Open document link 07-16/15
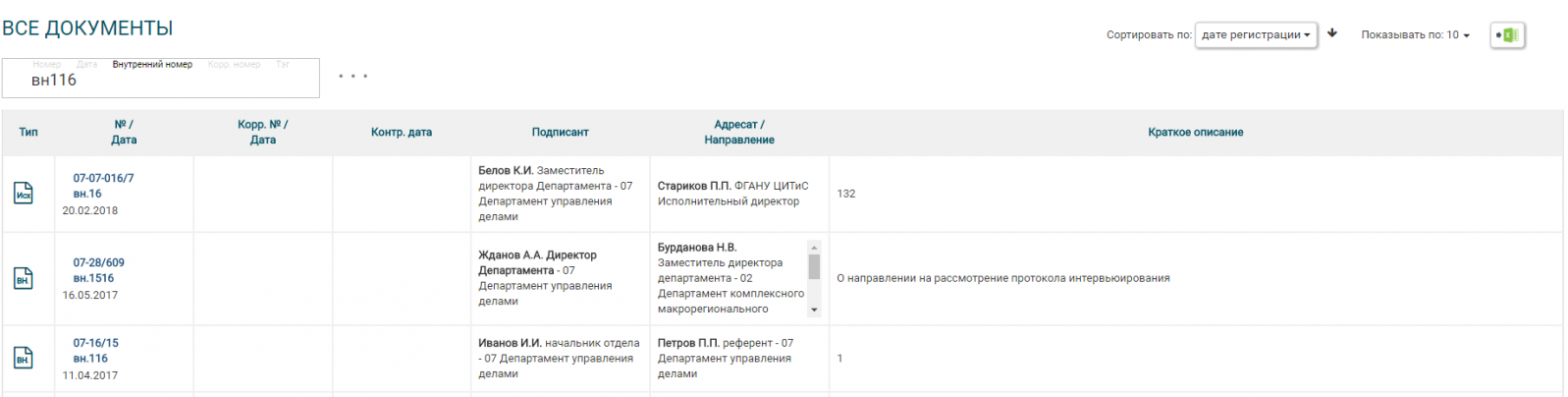This screenshot has height=397, width=1568. pyautogui.click(x=95, y=343)
